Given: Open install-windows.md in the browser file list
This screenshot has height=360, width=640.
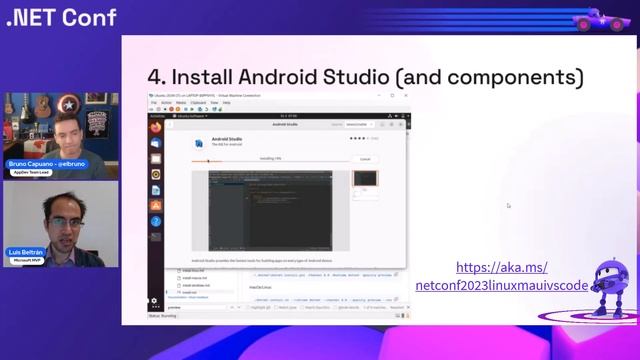Looking at the screenshot, I should [193, 285].
